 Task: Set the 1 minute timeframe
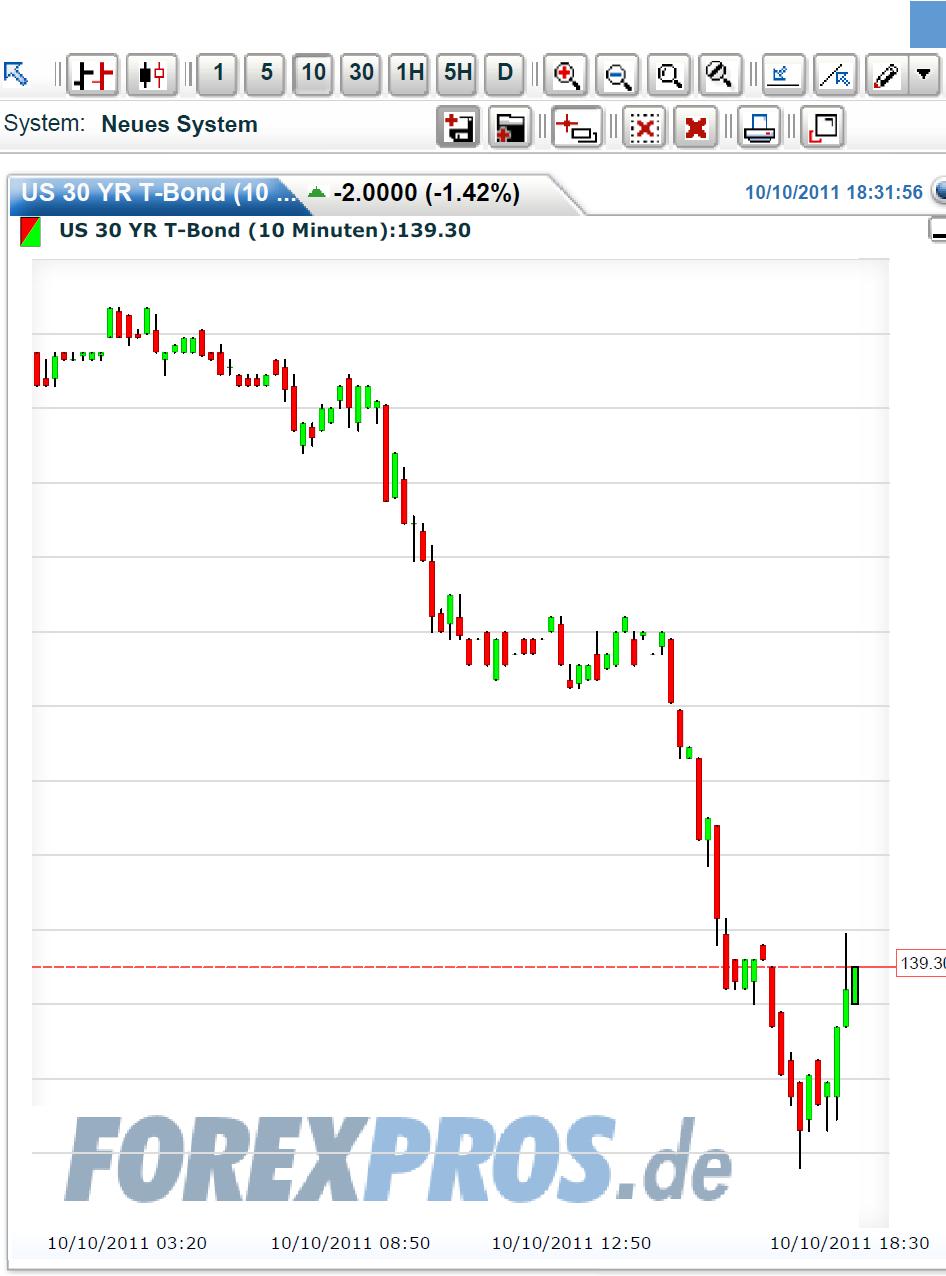(x=218, y=74)
